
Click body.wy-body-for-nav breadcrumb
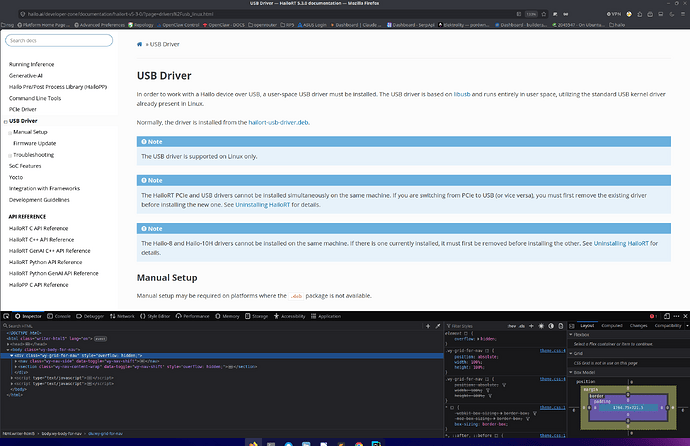pos(62,434)
